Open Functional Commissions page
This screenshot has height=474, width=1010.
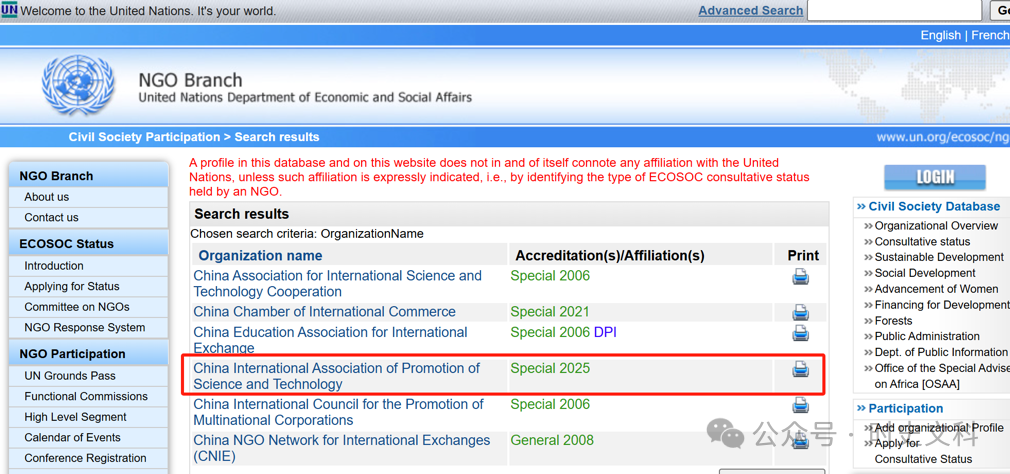tap(86, 397)
